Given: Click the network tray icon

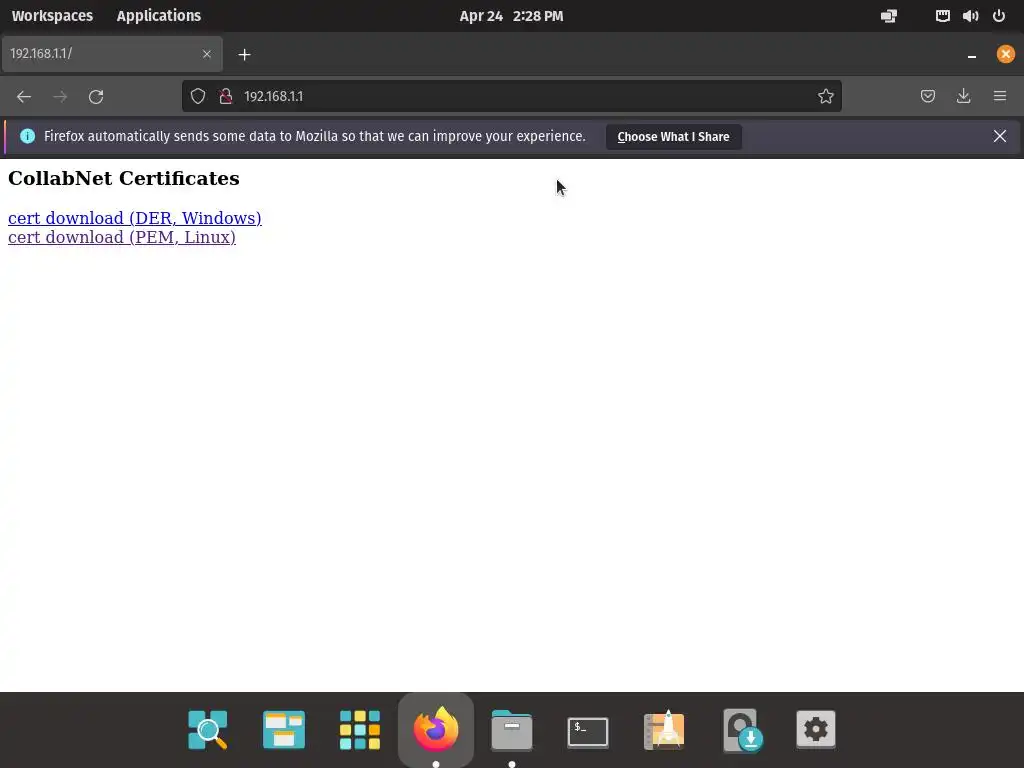Looking at the screenshot, I should pyautogui.click(x=942, y=16).
